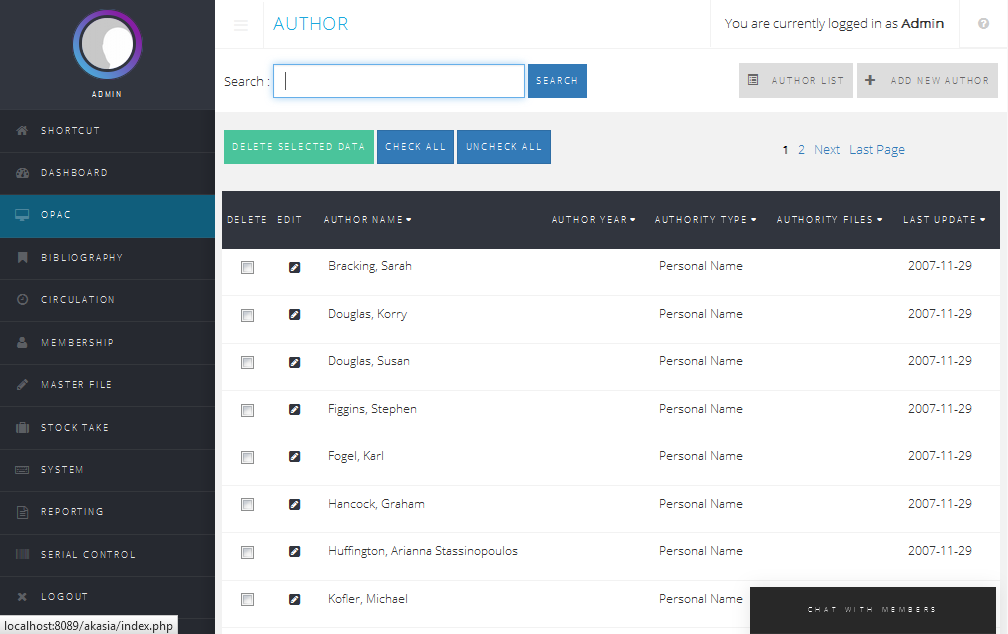This screenshot has height=634, width=1008.
Task: Edit the Fogel, Karl author entry
Action: (x=294, y=457)
